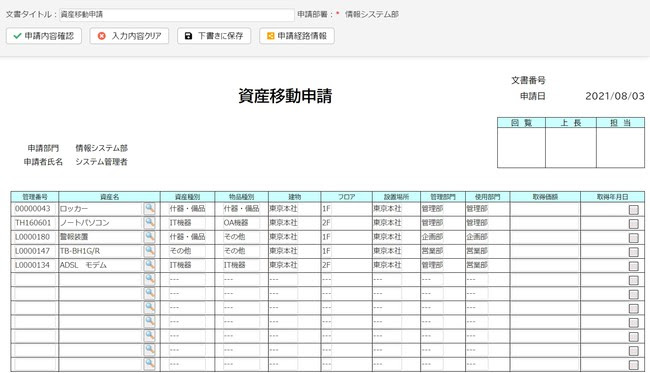The width and height of the screenshot is (650, 373).
Task: Click the 情報システム部 text beside 申請部署
Action: coord(372,15)
